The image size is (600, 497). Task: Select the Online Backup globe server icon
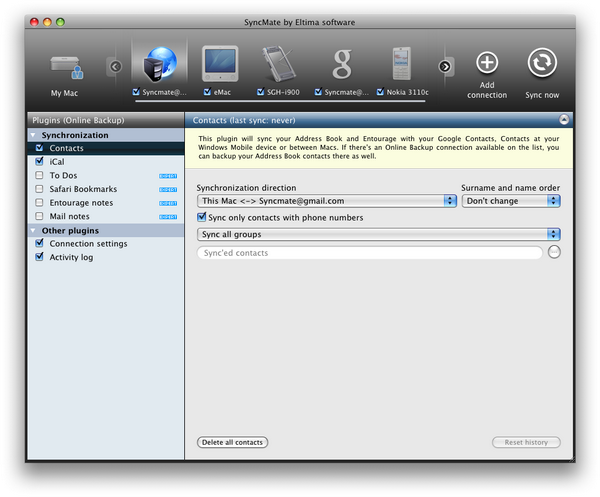160,64
